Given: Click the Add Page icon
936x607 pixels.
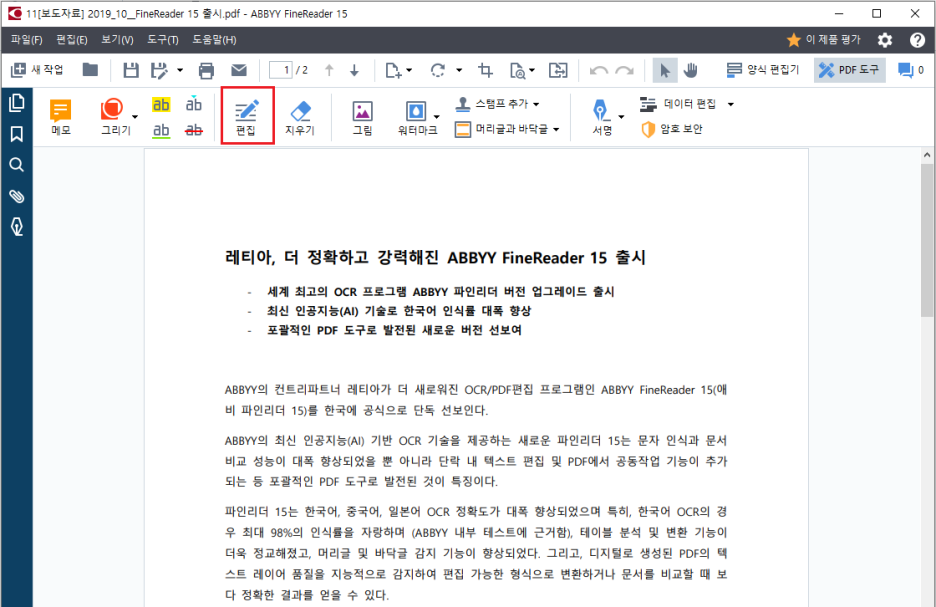Looking at the screenshot, I should tap(393, 70).
